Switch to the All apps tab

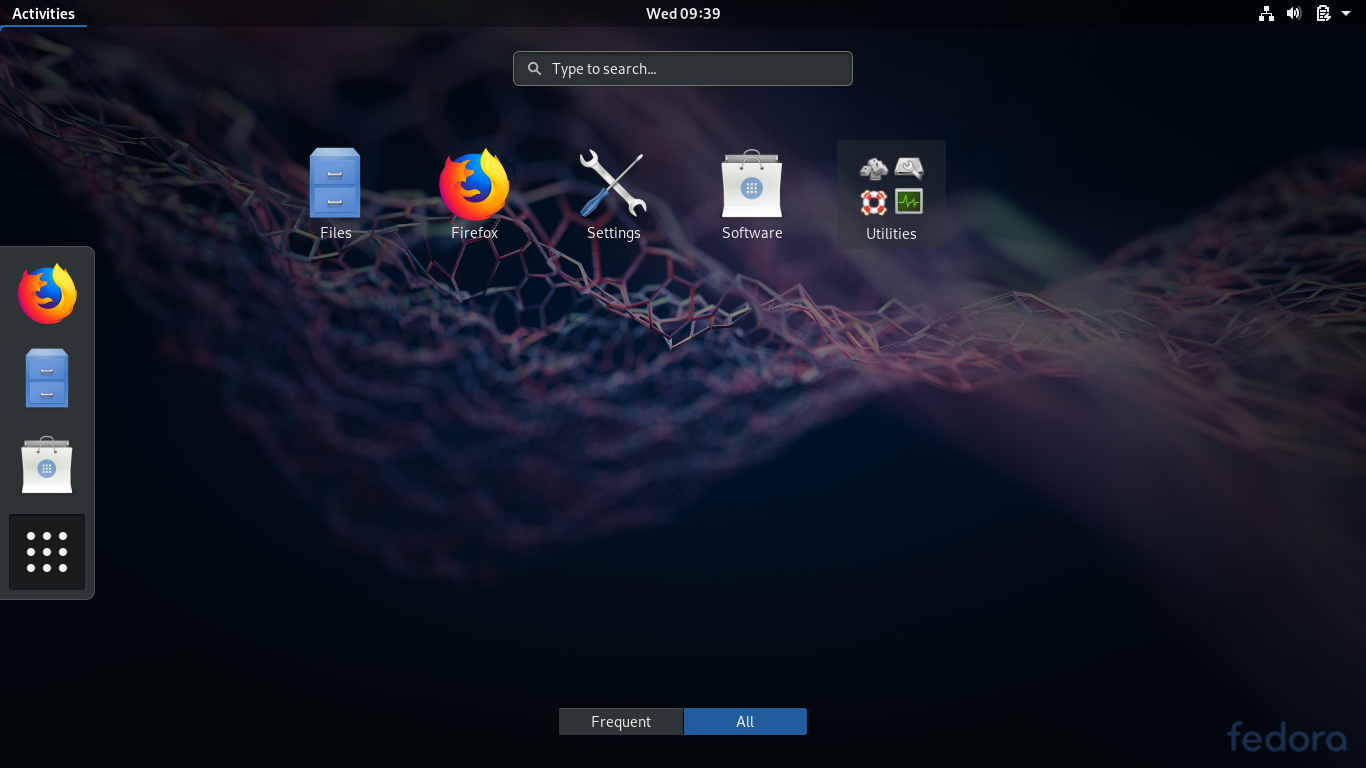(x=745, y=722)
